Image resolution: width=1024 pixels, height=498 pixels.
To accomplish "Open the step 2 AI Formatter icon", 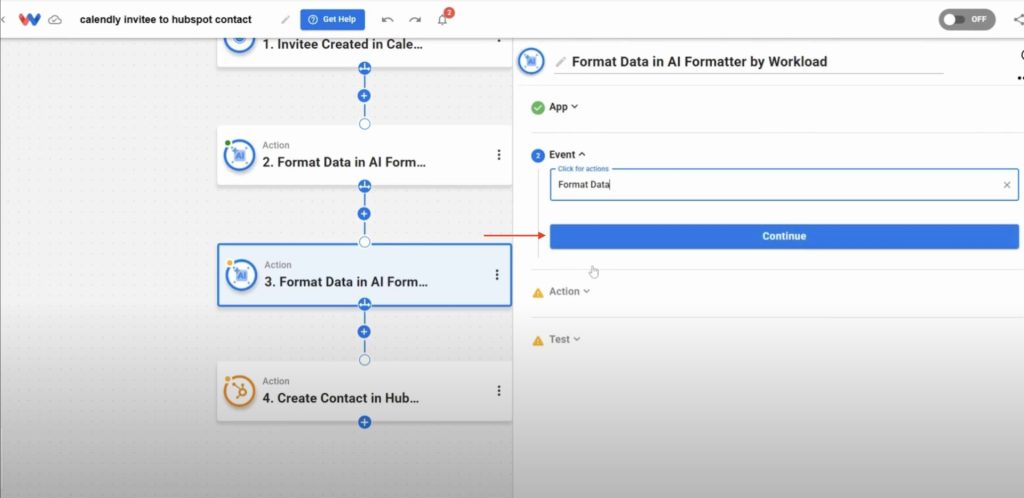I will (240, 155).
